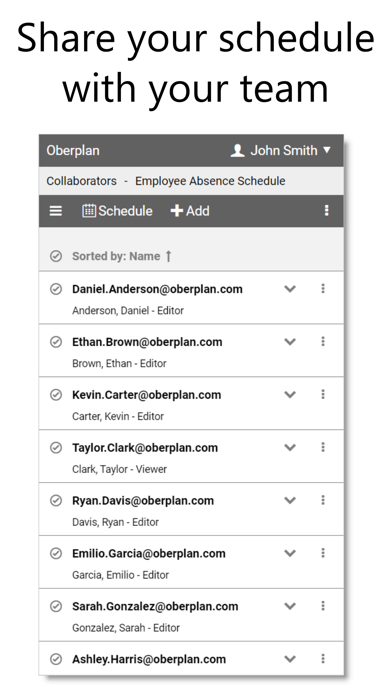Screen dimensions: 392x696
Task: Click Emilio.Garcia@oberplan.com email
Action: click(x=149, y=553)
